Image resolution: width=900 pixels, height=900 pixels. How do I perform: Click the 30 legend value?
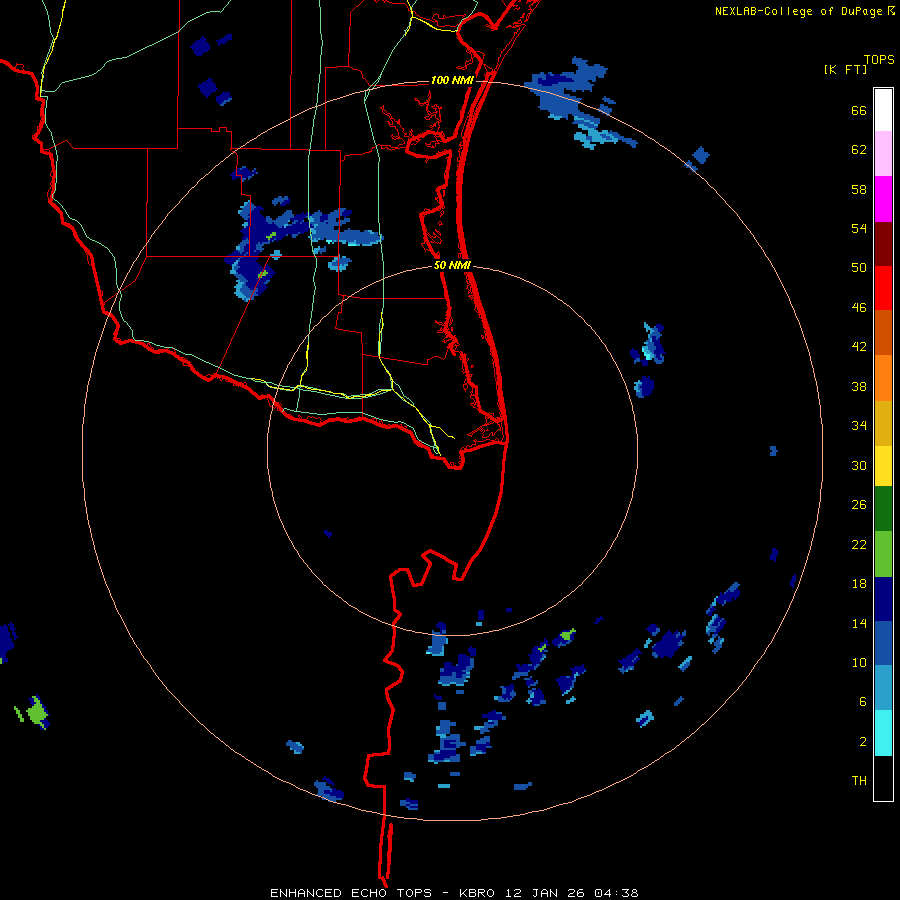click(x=859, y=465)
